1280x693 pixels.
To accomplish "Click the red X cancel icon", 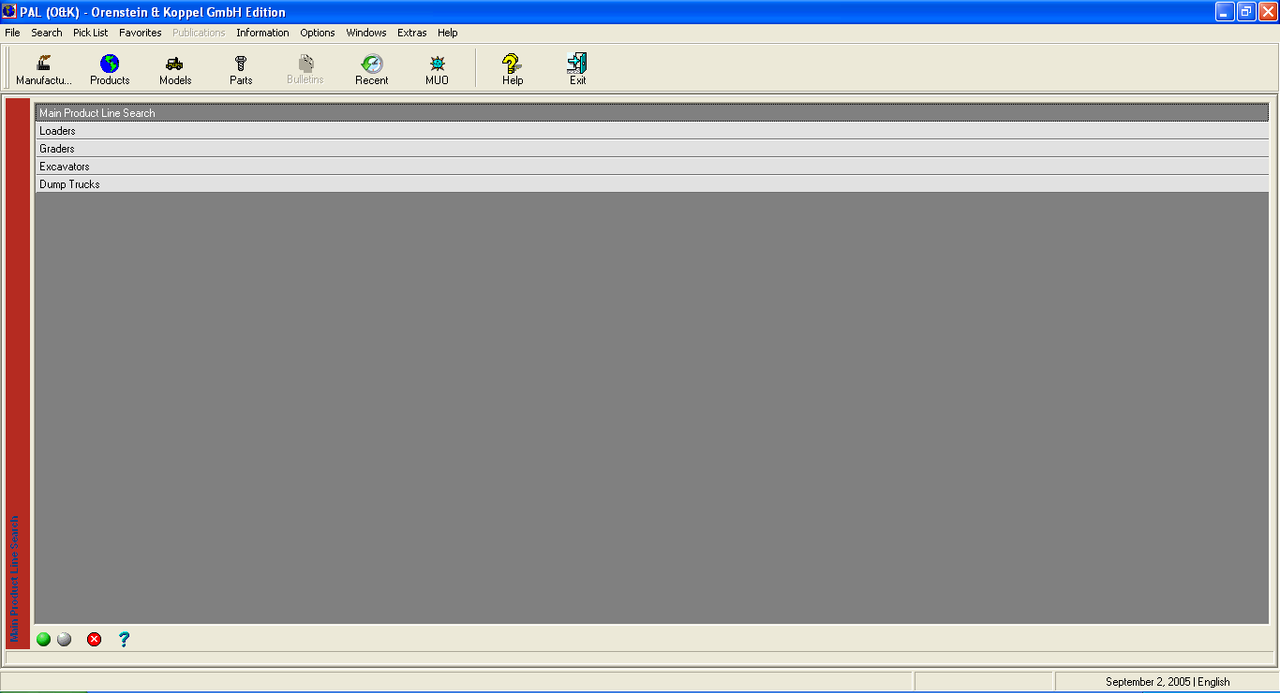I will (94, 639).
